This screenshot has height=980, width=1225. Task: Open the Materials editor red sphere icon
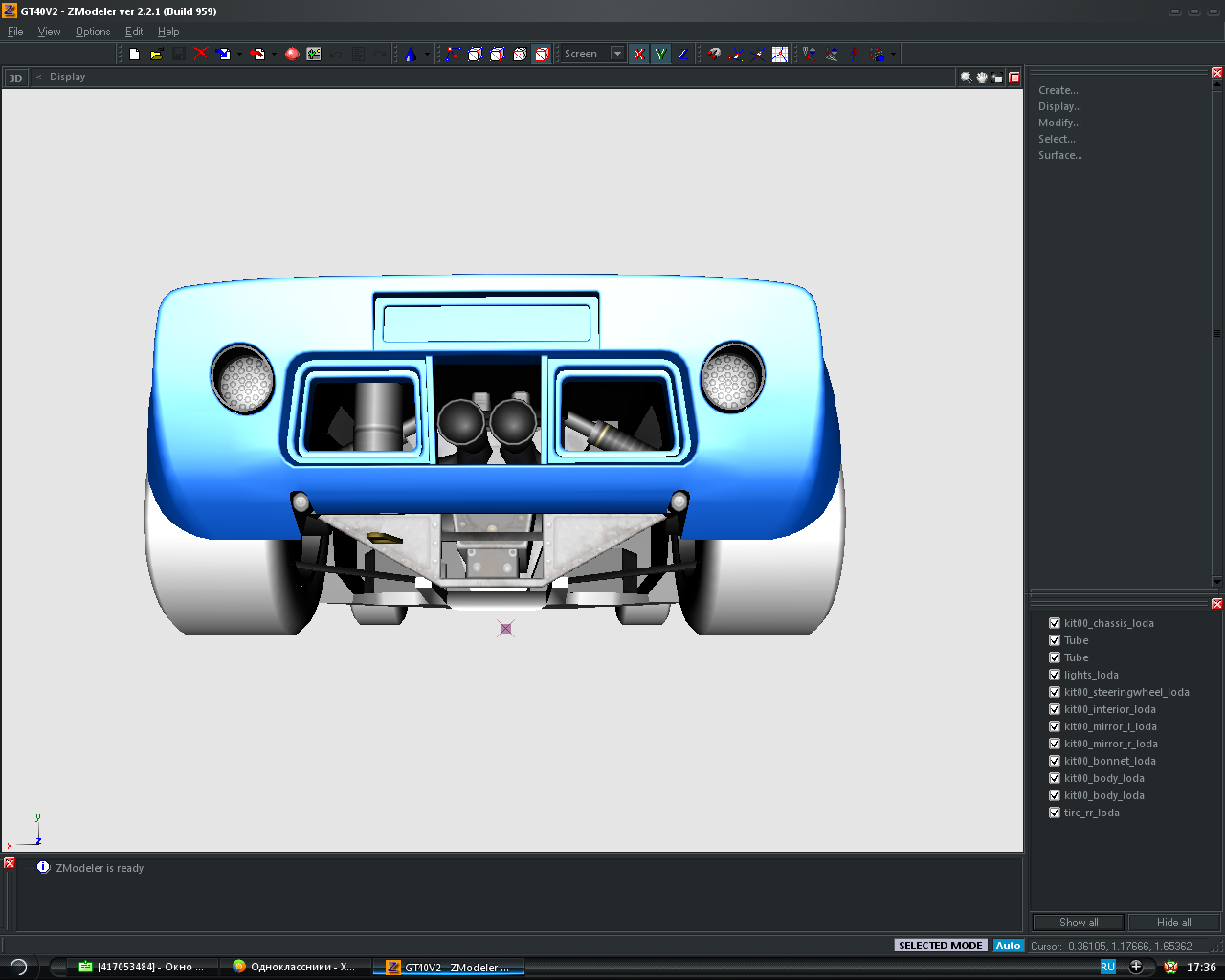292,55
